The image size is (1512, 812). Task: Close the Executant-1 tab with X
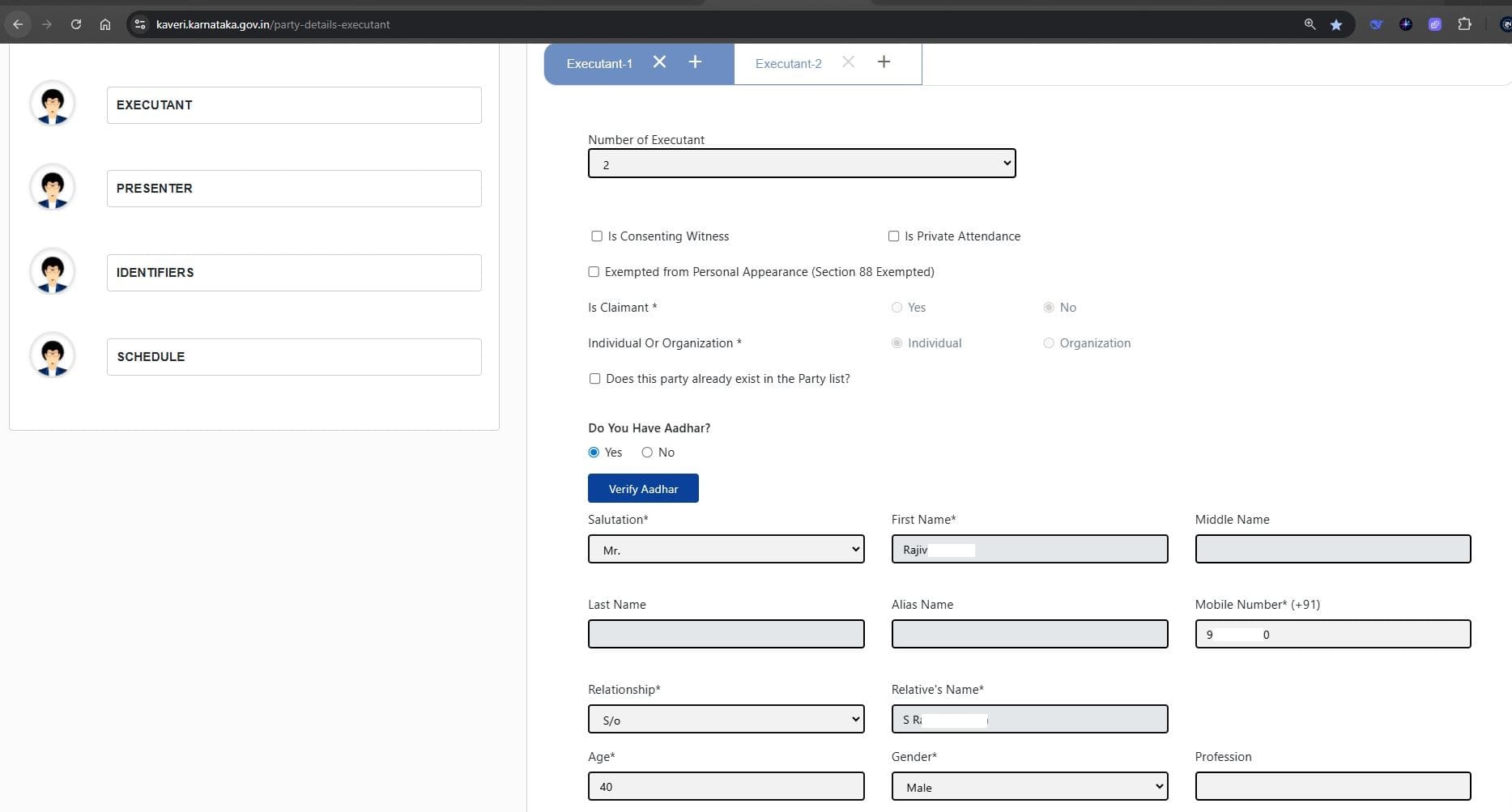click(x=659, y=62)
